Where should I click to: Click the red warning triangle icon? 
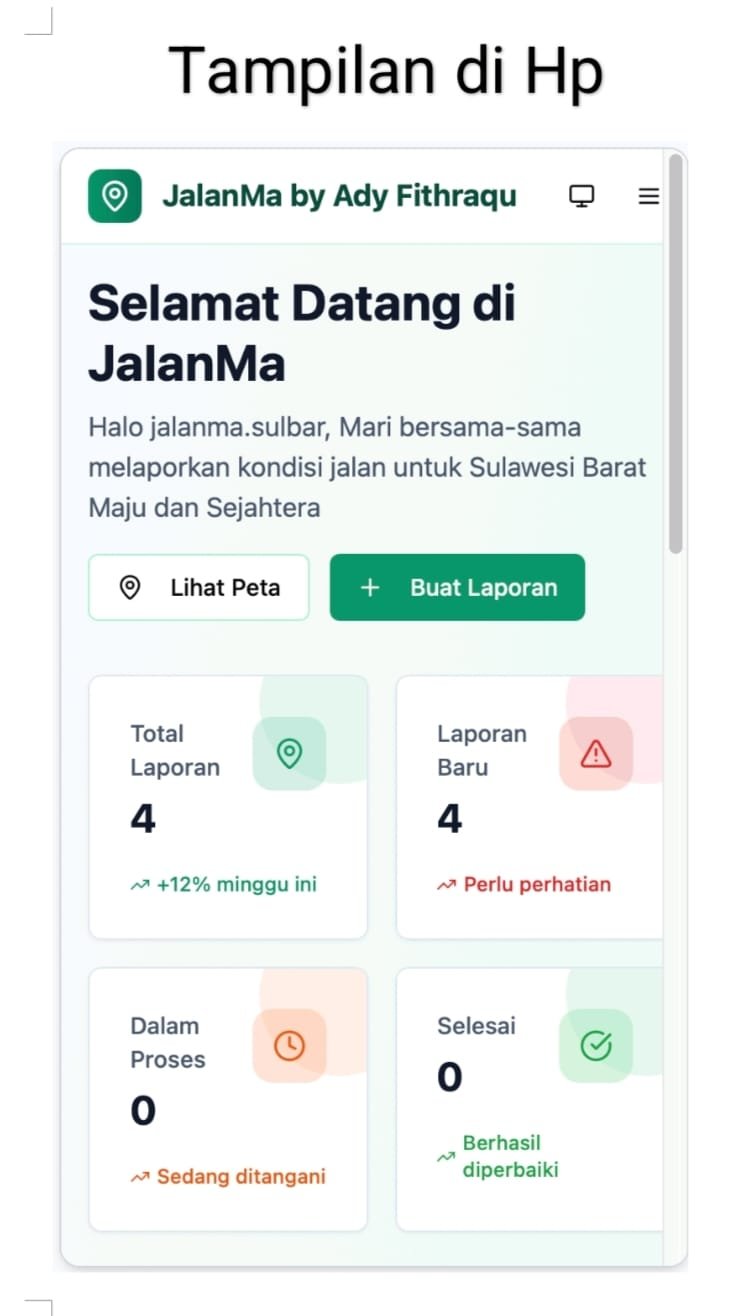[x=595, y=753]
